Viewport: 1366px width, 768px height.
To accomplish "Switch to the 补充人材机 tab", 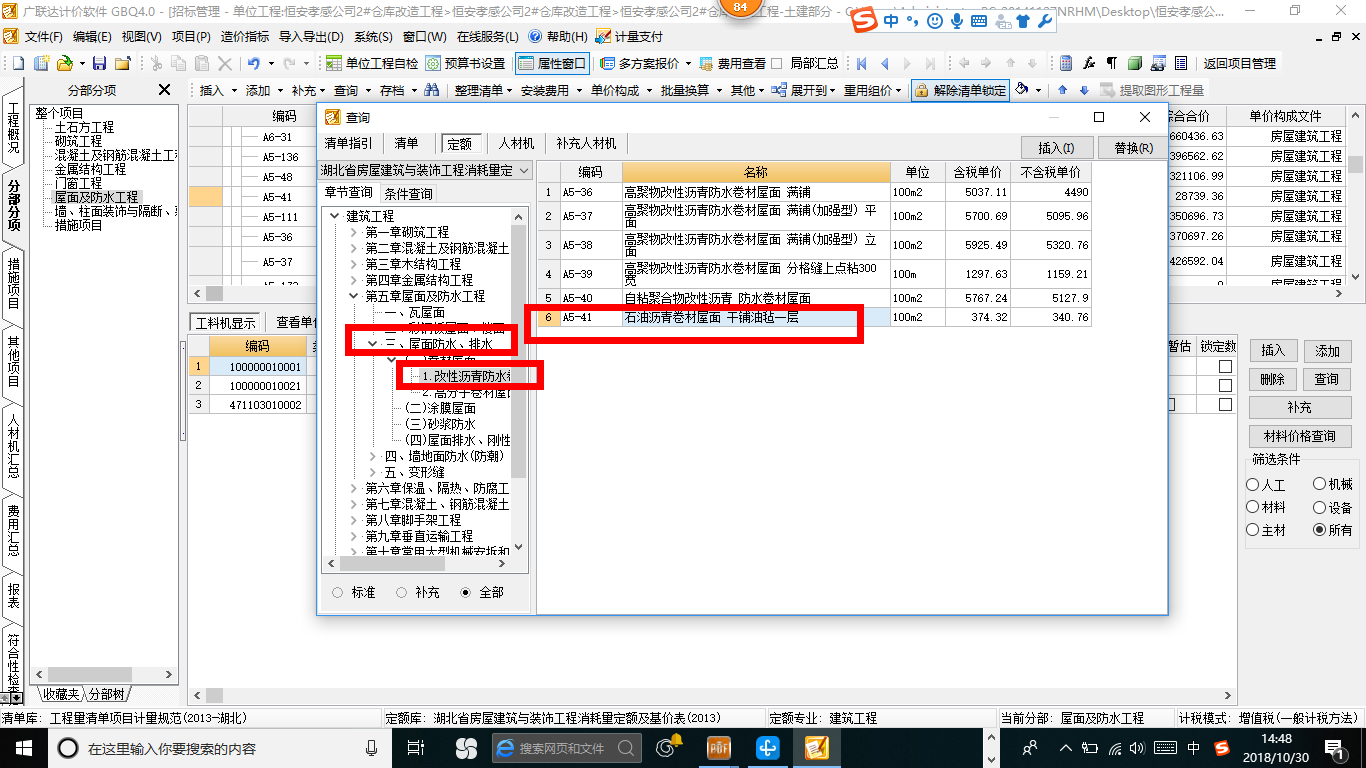I will [x=586, y=143].
